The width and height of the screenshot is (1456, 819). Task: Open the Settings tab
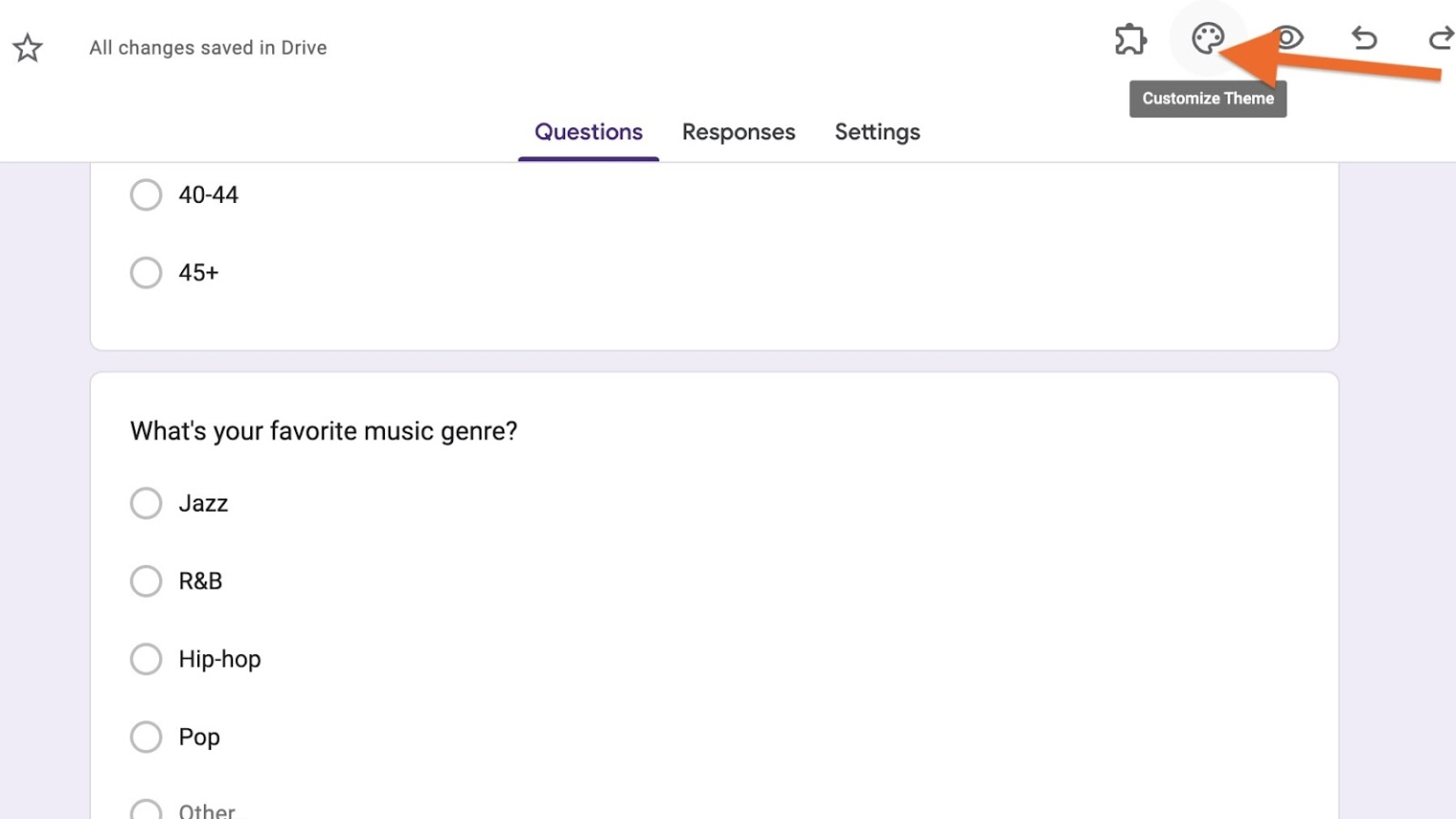877,132
